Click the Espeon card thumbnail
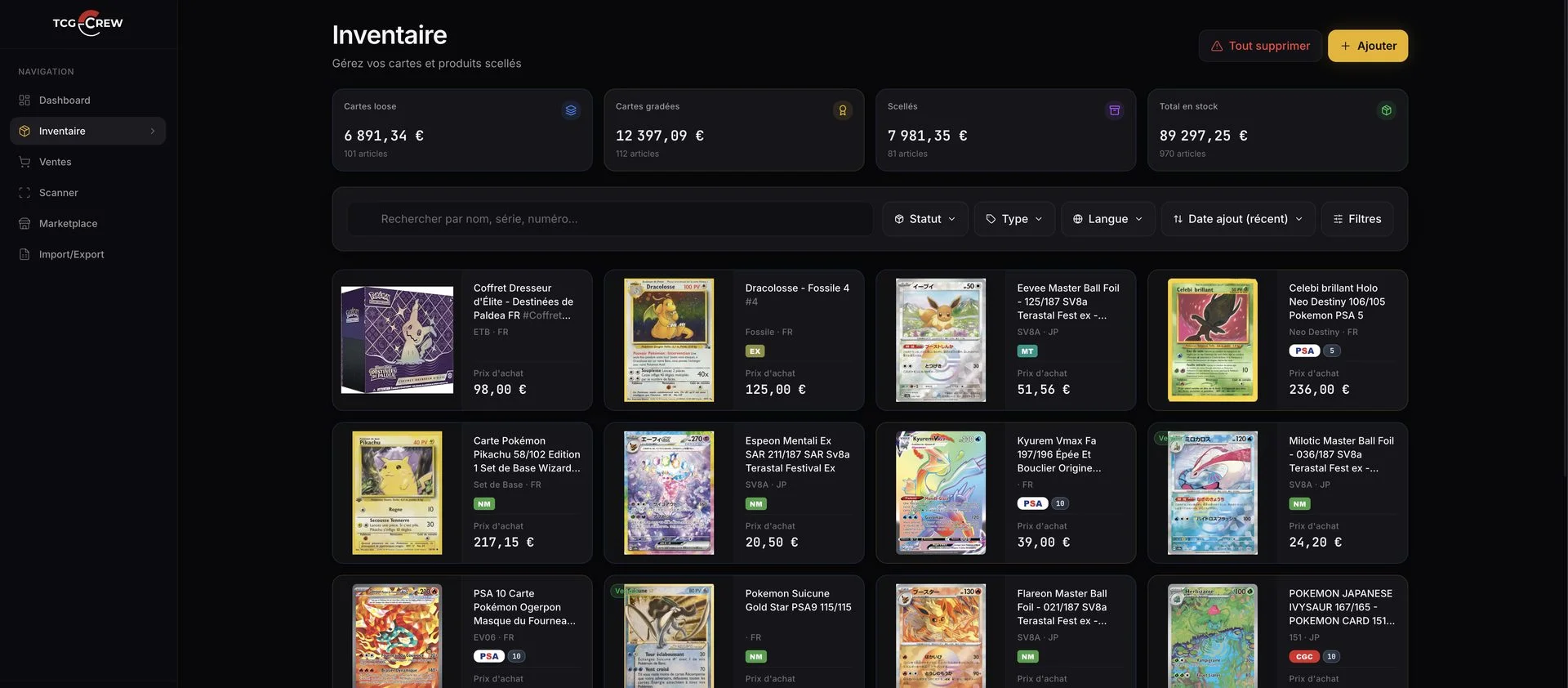This screenshot has height=688, width=1568. tap(669, 493)
